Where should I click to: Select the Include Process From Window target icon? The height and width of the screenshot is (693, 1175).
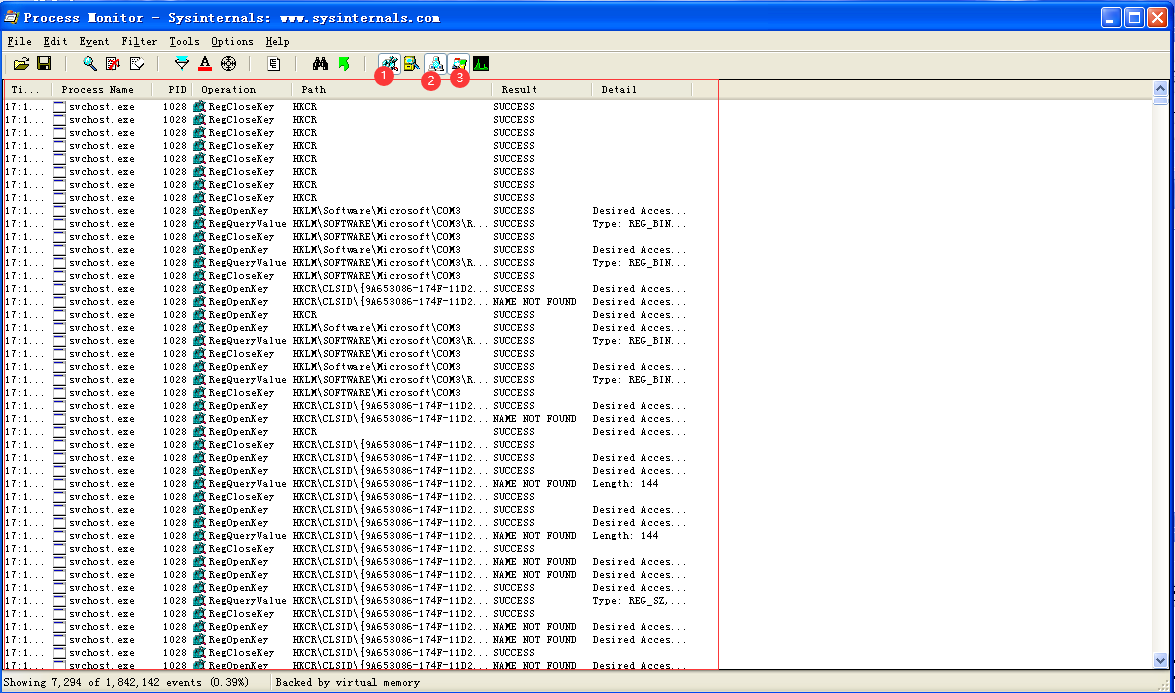tap(229, 64)
